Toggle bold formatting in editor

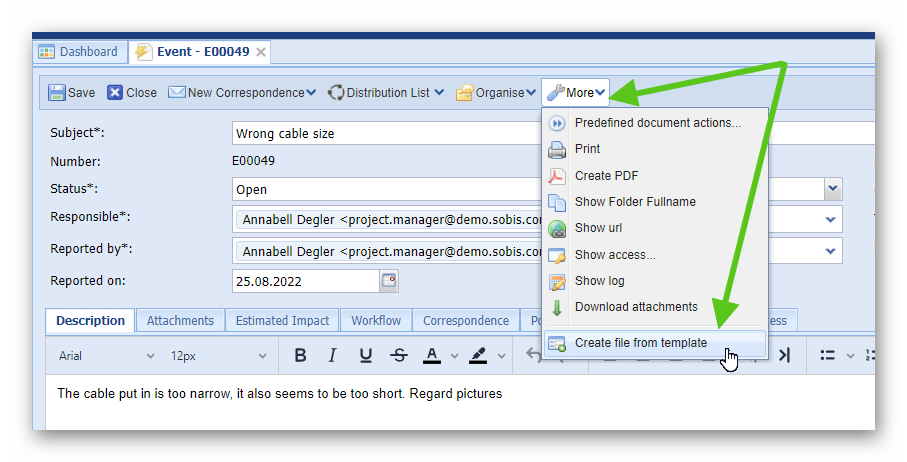[300, 355]
